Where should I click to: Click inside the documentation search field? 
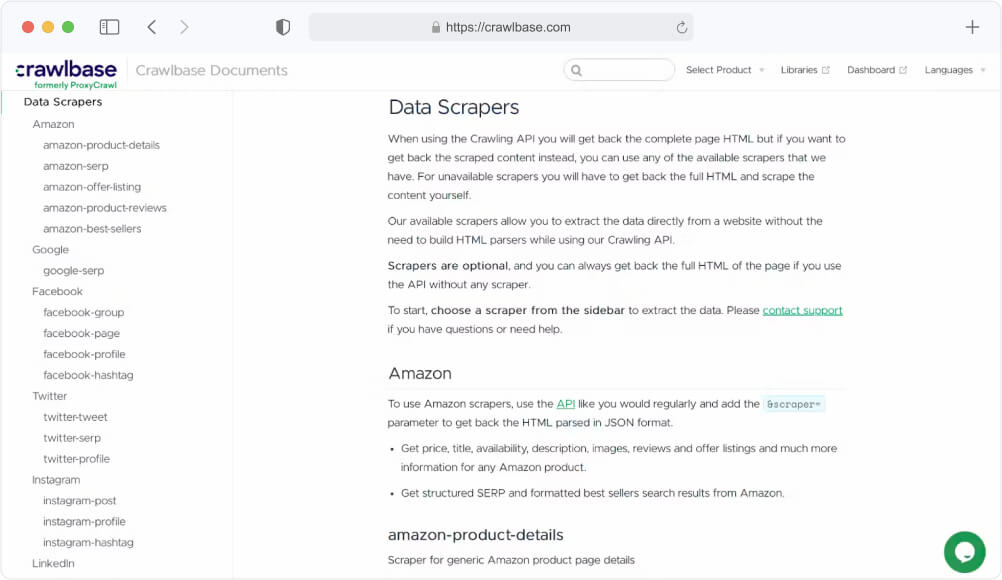[618, 70]
